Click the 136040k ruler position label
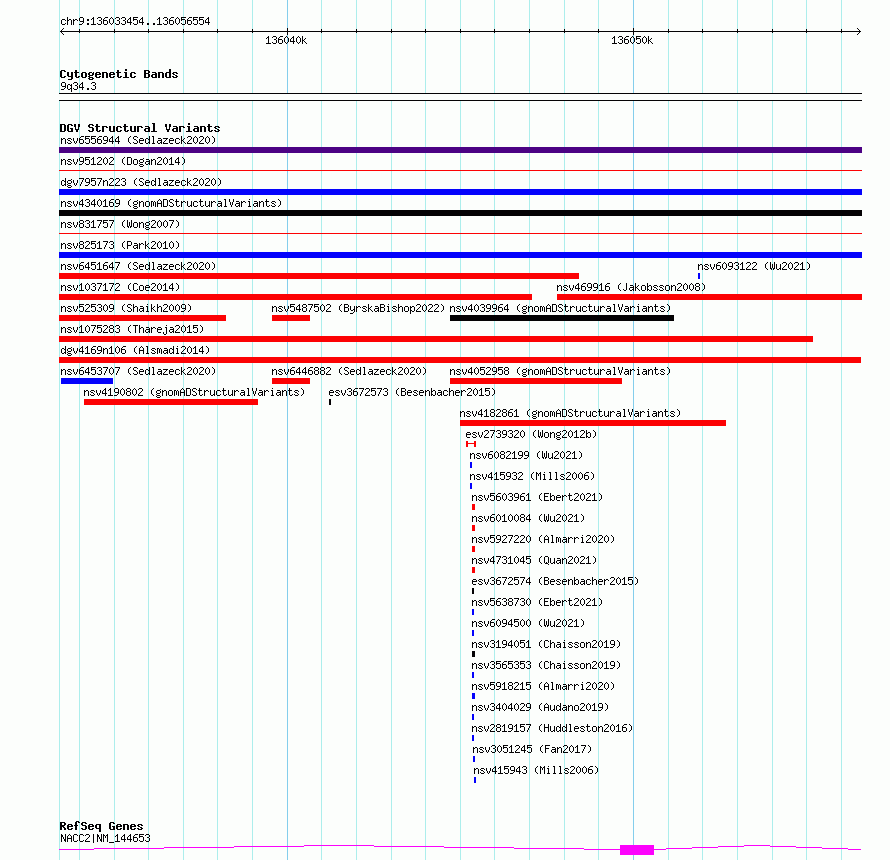Screen dimensions: 890x860 pos(286,40)
